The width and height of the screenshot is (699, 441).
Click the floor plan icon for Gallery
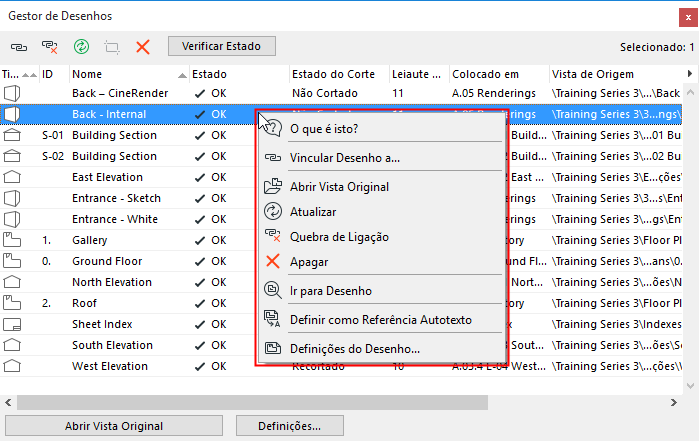[x=12, y=240]
